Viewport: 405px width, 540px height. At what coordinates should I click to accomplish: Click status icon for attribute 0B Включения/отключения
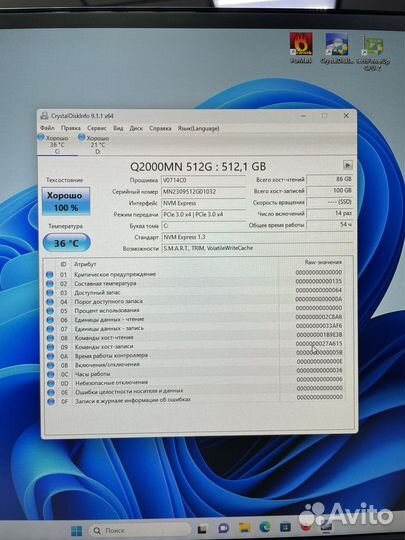51,365
